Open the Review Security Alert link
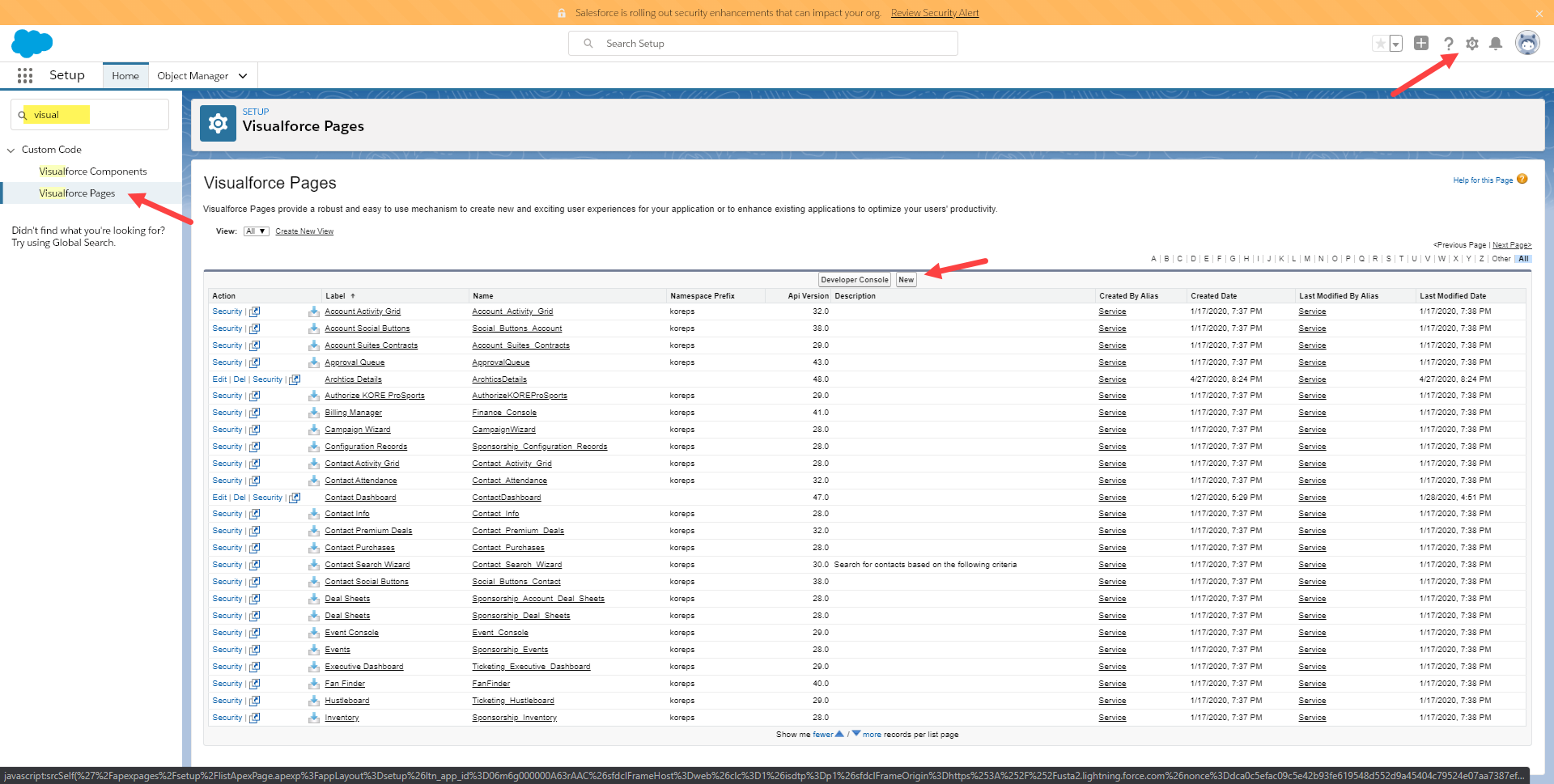The image size is (1554, 784). click(935, 13)
